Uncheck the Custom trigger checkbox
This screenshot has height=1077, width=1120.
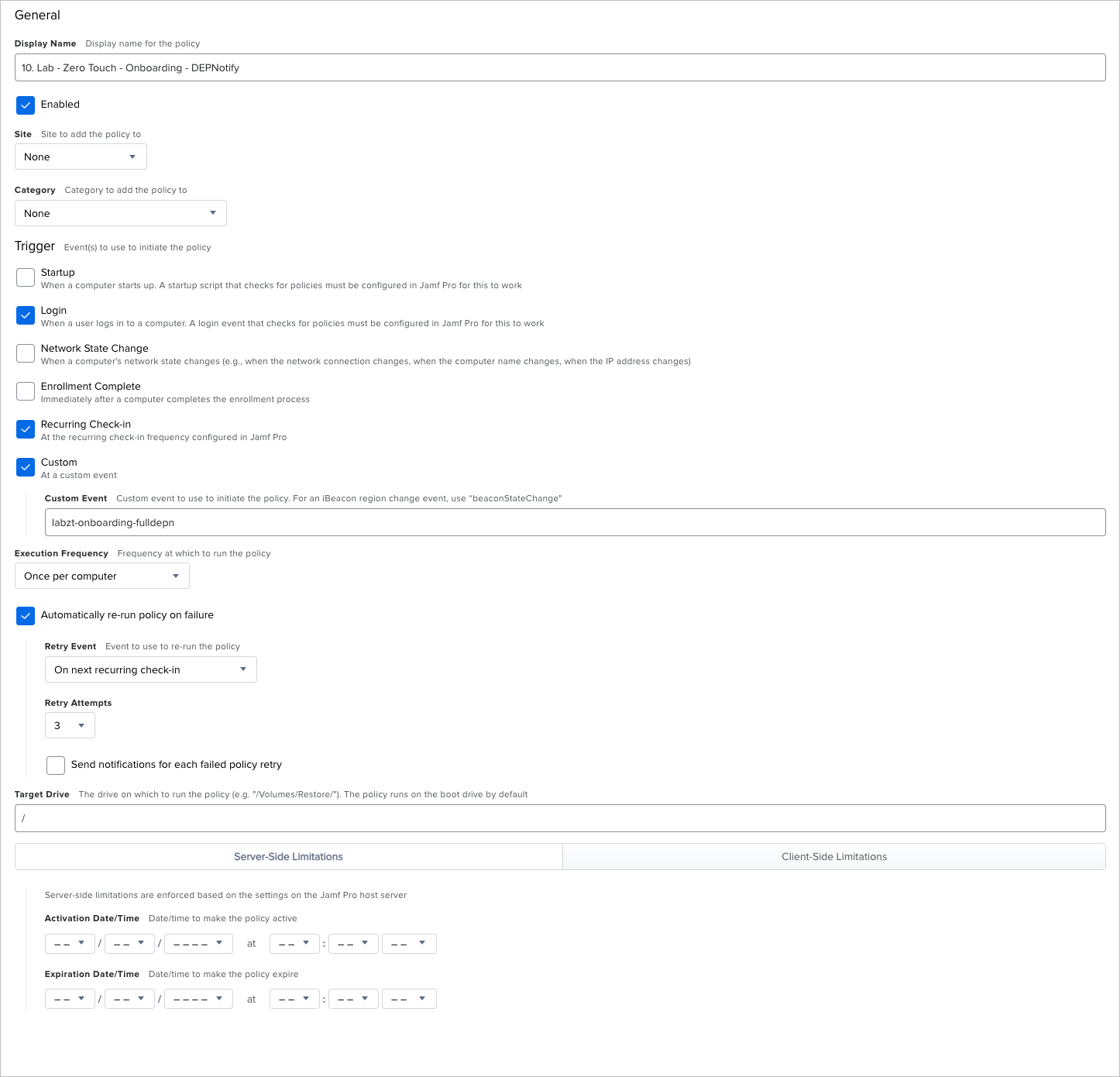click(x=26, y=467)
